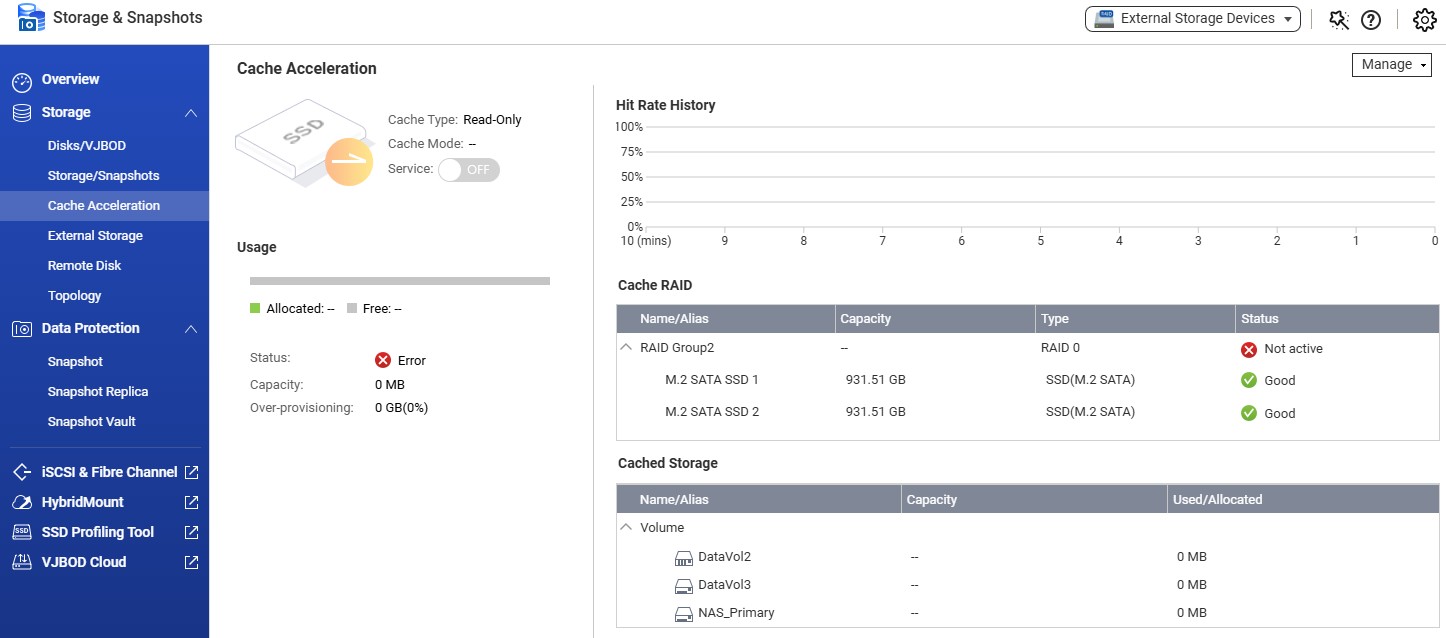Click the gray Free legend swatch

click(352, 309)
